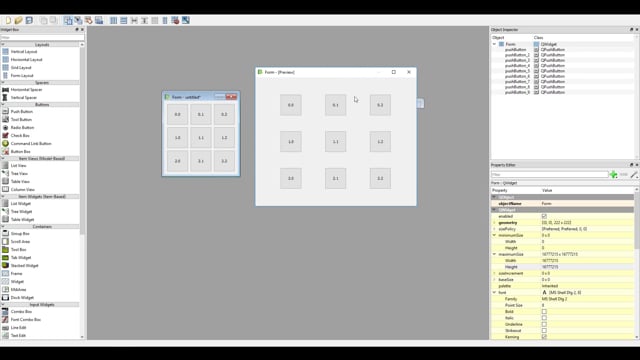Apply Lay Out Vertically from toolbar
This screenshot has width=640, height=360.
[124, 20]
